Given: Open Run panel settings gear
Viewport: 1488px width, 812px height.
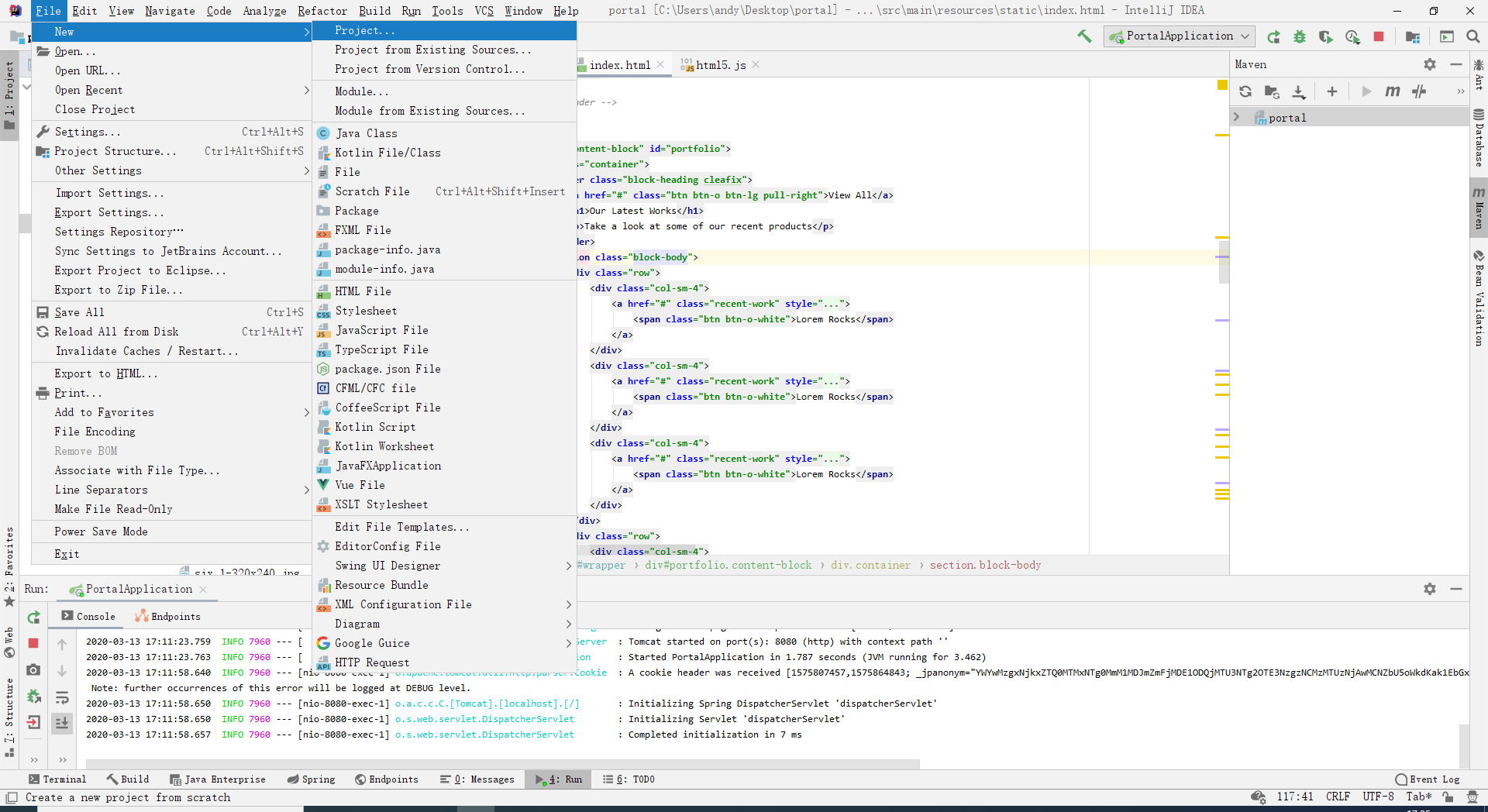Looking at the screenshot, I should click(1430, 589).
